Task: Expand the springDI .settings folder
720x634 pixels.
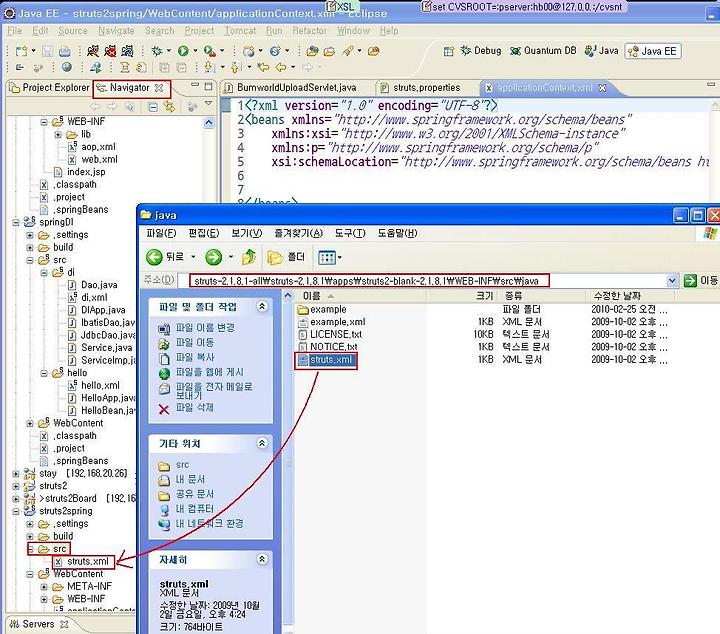Action: coord(30,235)
